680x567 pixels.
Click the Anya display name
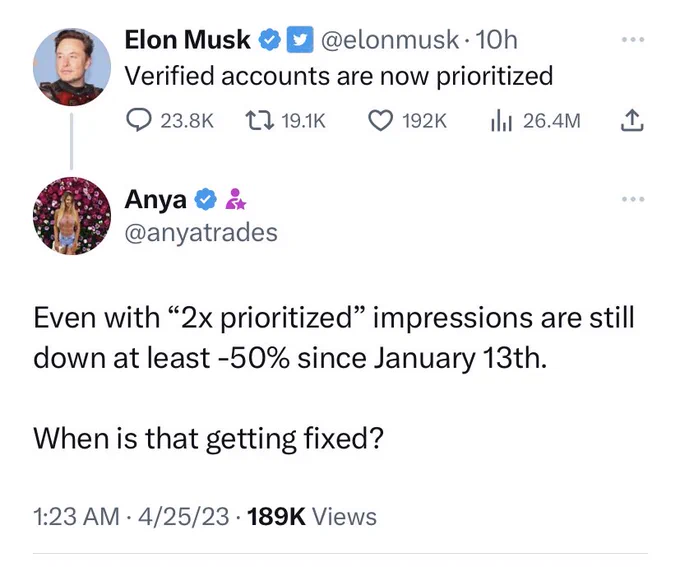click(155, 199)
